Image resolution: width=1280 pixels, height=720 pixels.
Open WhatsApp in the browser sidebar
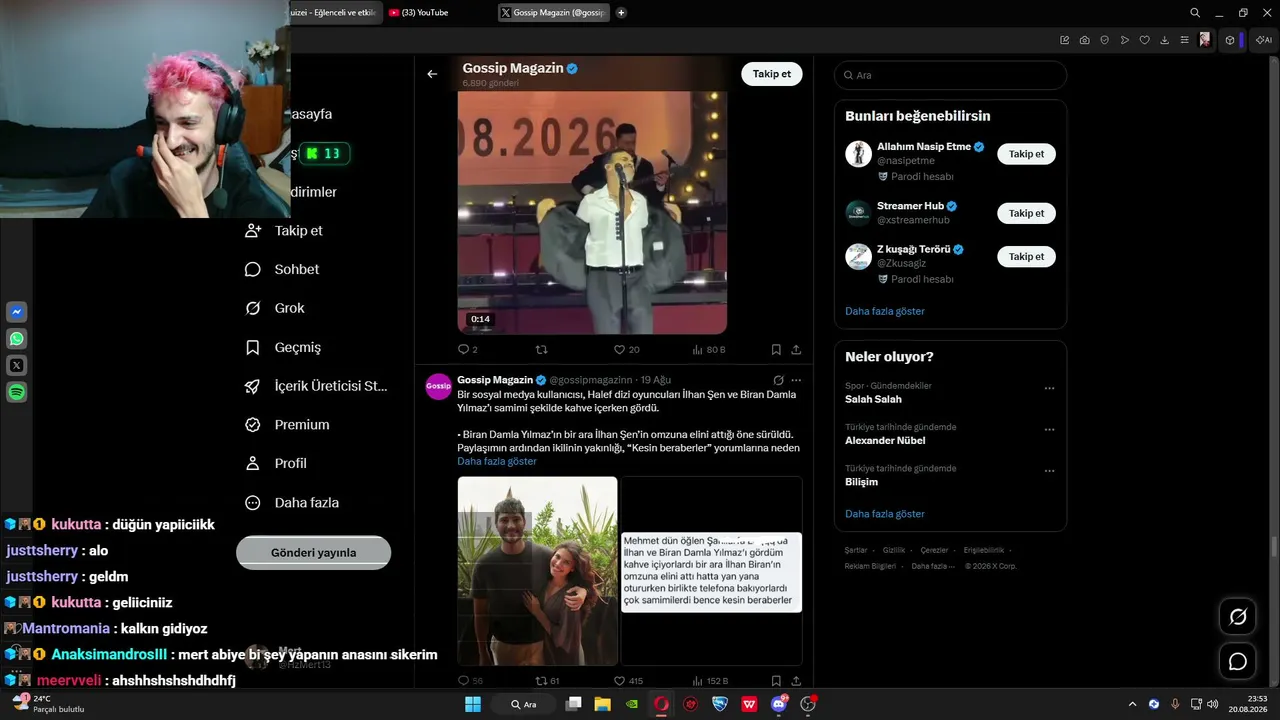point(17,339)
